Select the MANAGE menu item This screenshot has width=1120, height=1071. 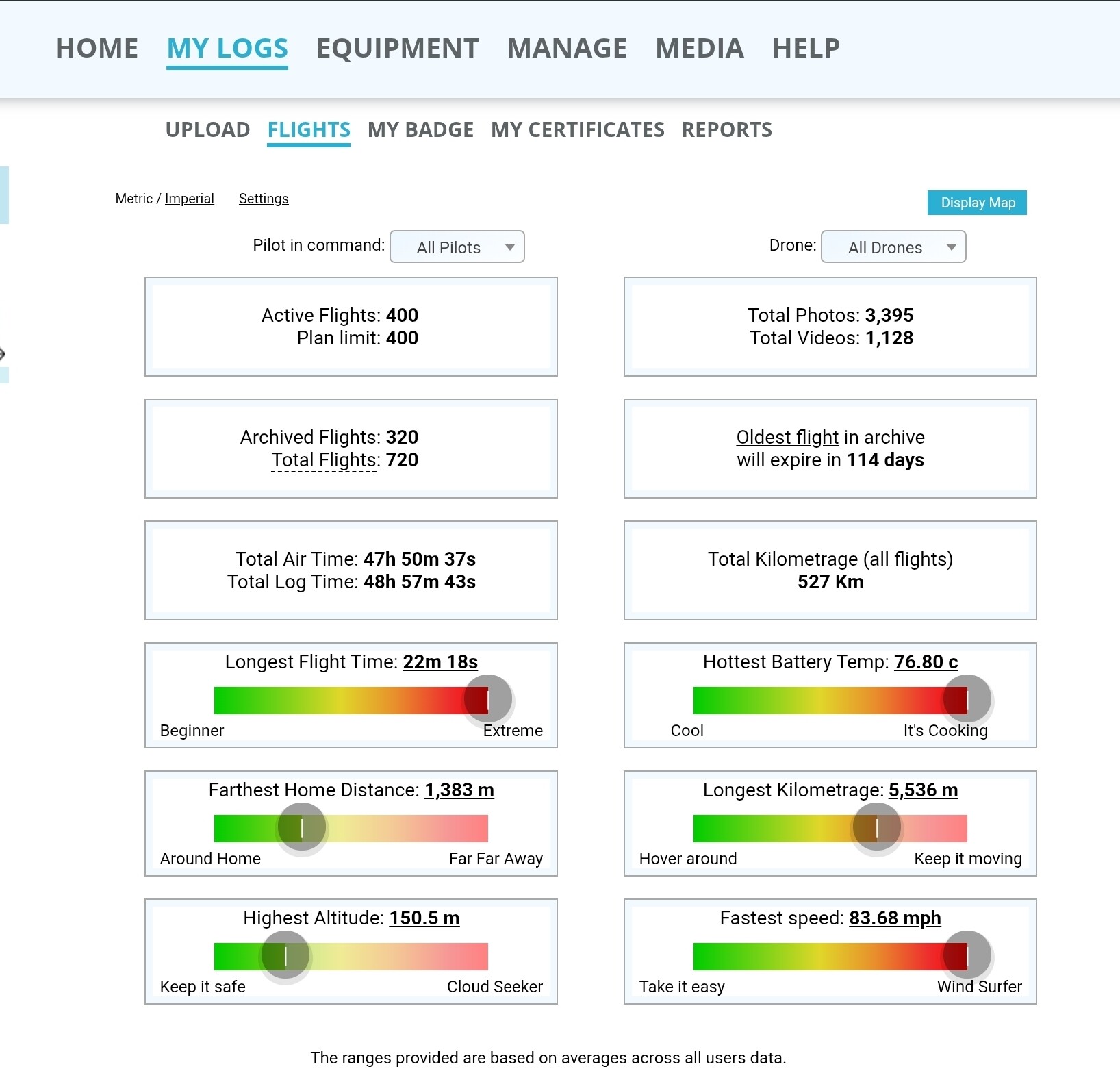[567, 49]
